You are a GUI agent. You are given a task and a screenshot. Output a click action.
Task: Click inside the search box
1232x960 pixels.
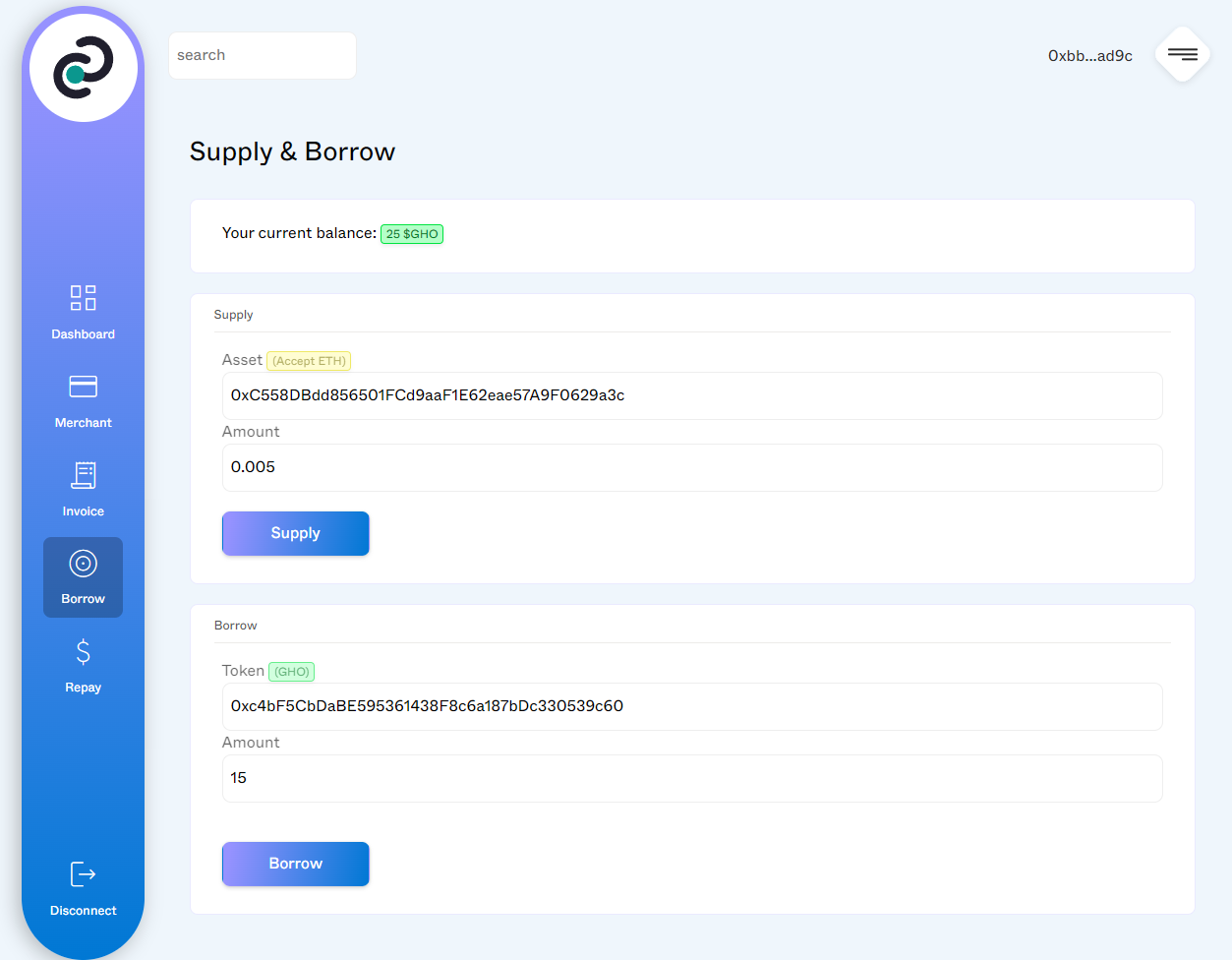262,55
